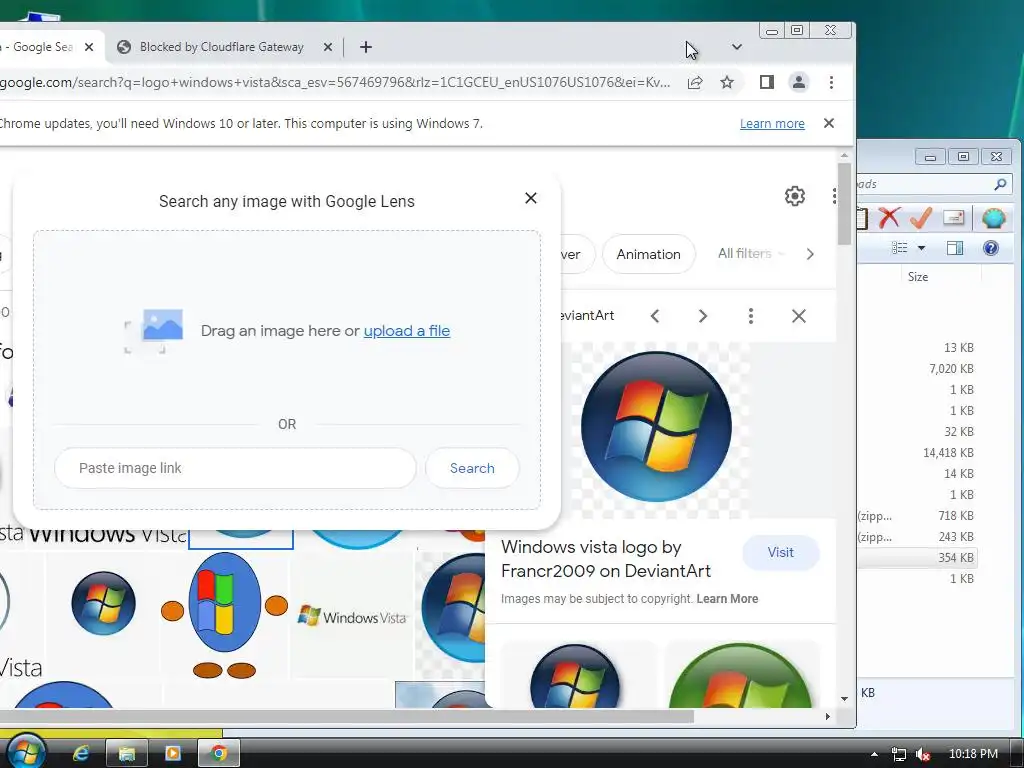Select the green Windows orb related image
The width and height of the screenshot is (1024, 768).
pos(741,675)
